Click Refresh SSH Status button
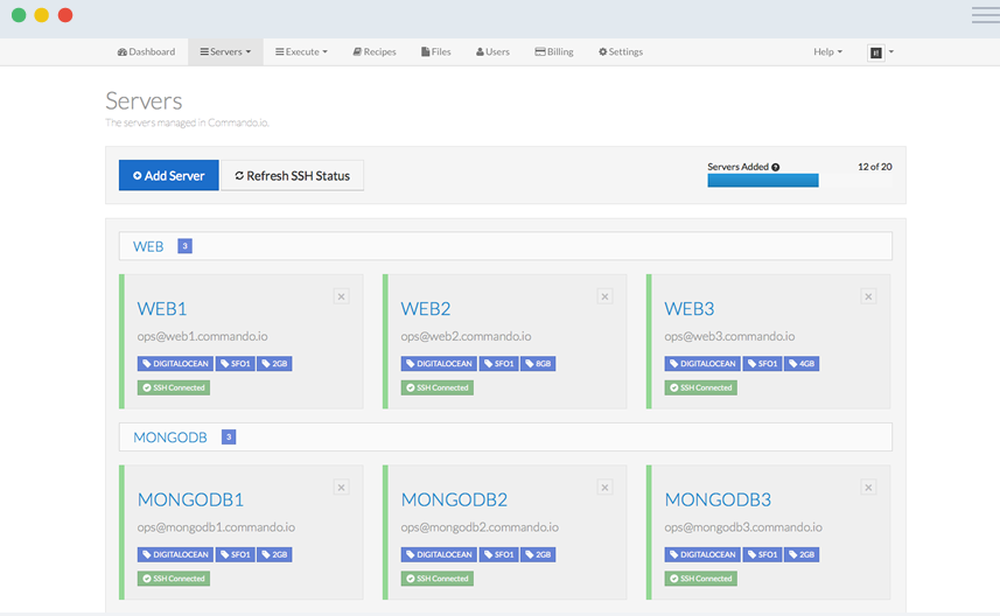Screen dimensions: 1000x616 pos(293,175)
